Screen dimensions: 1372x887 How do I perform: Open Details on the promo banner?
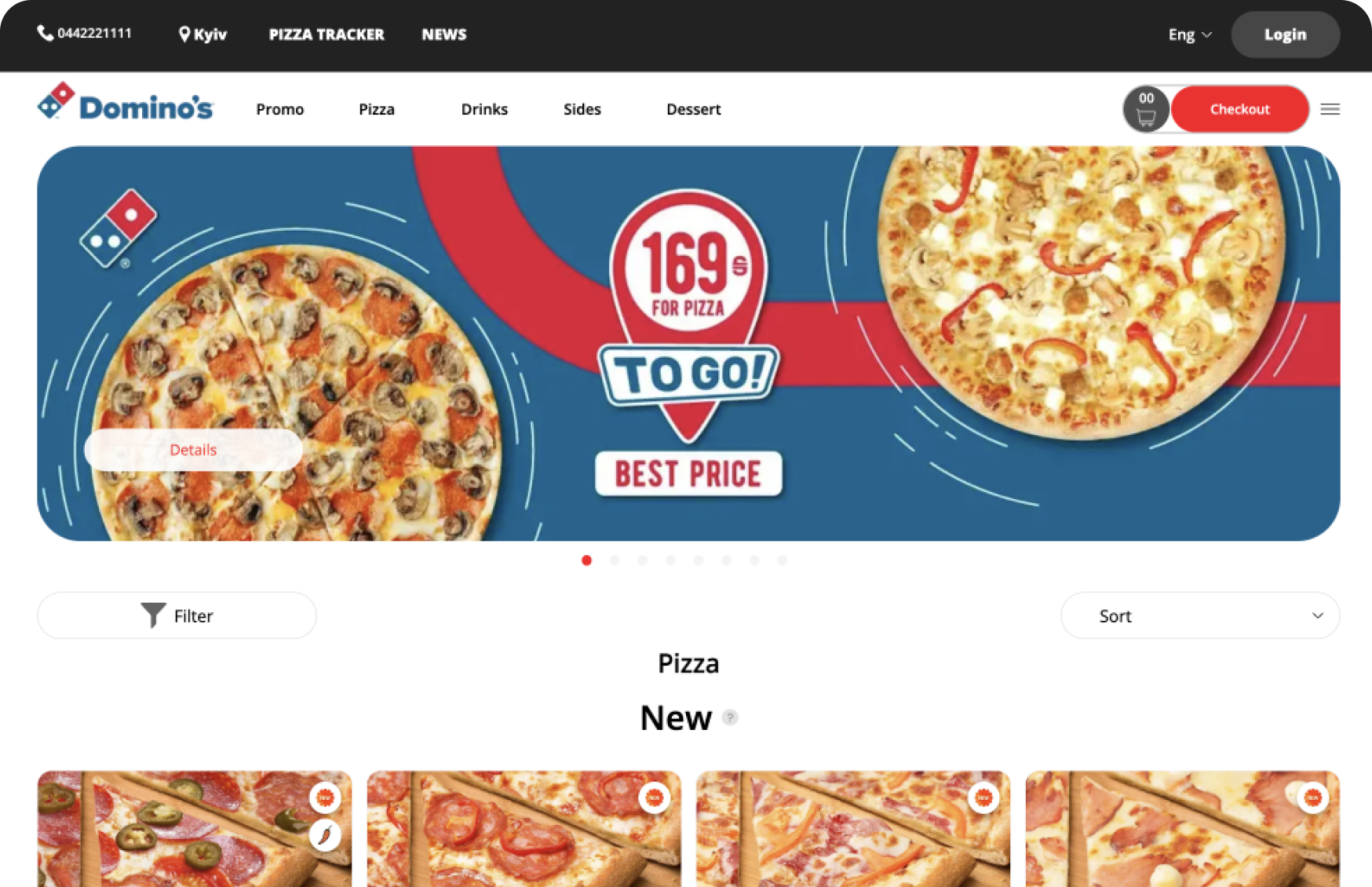tap(193, 450)
